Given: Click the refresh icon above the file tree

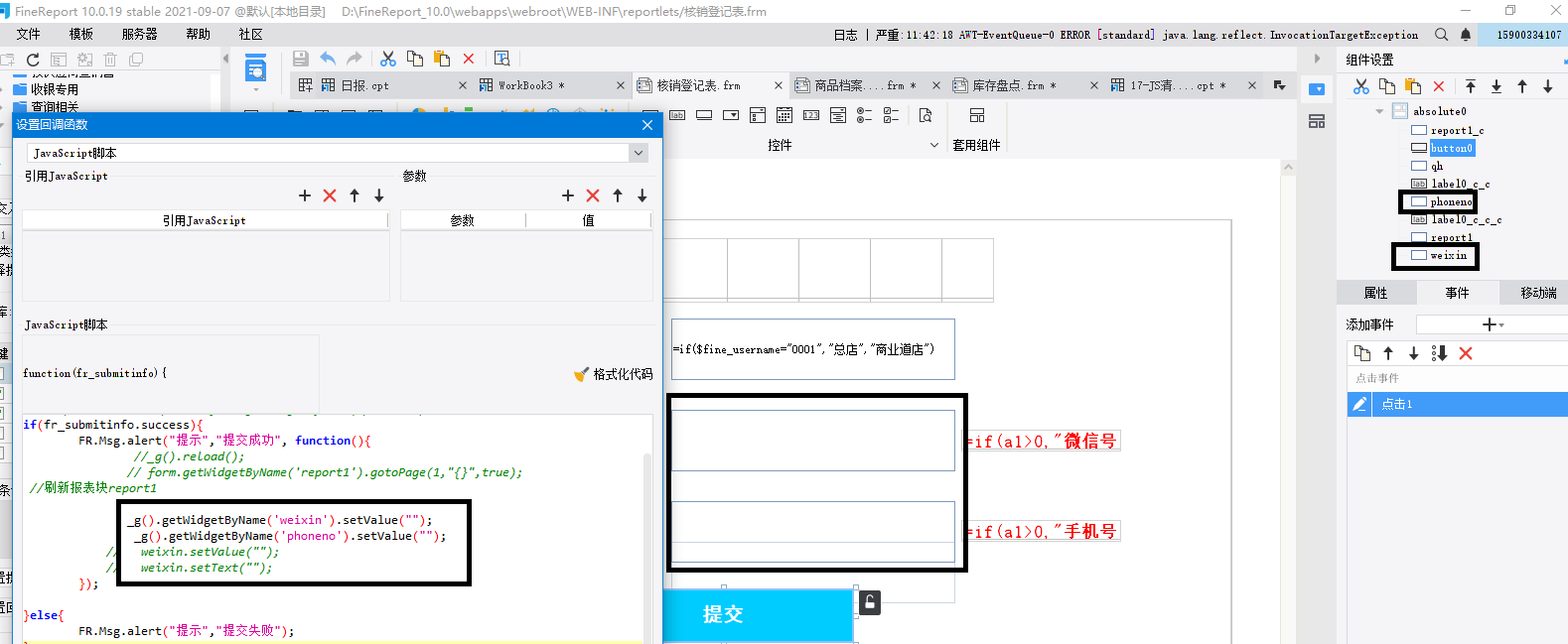Looking at the screenshot, I should coord(33,60).
